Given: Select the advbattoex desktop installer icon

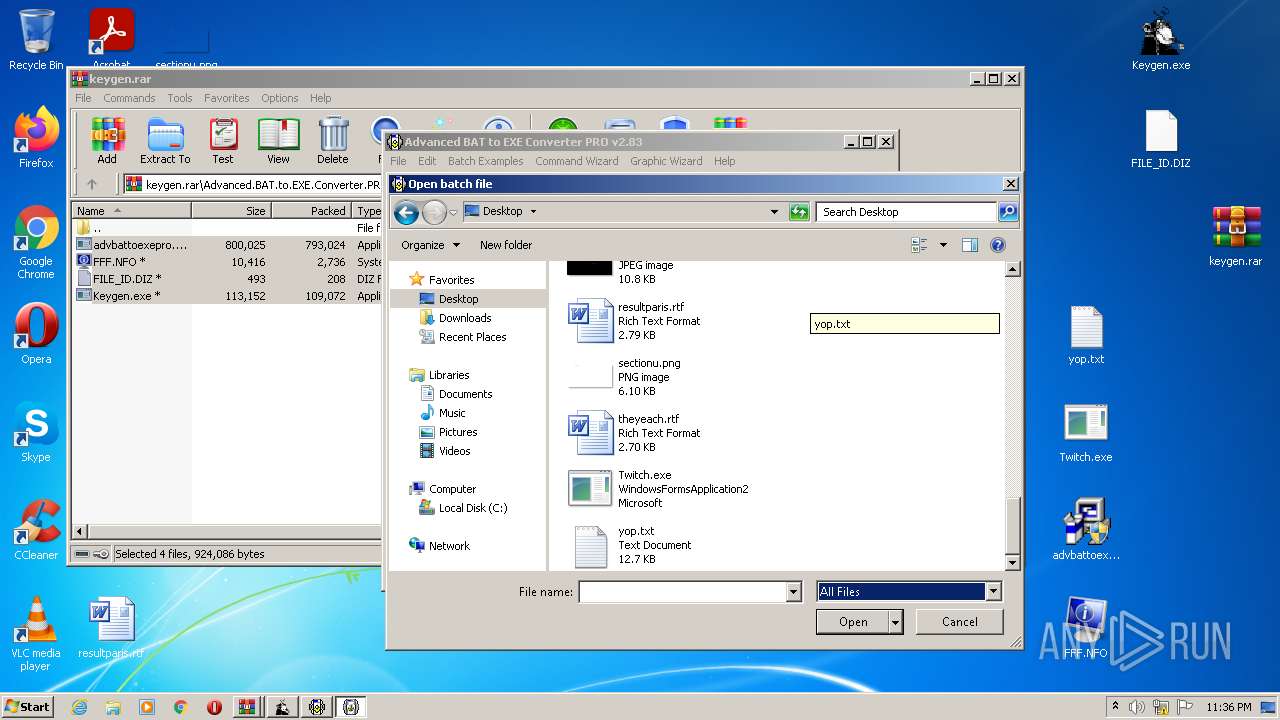Looking at the screenshot, I should pos(1086,530).
